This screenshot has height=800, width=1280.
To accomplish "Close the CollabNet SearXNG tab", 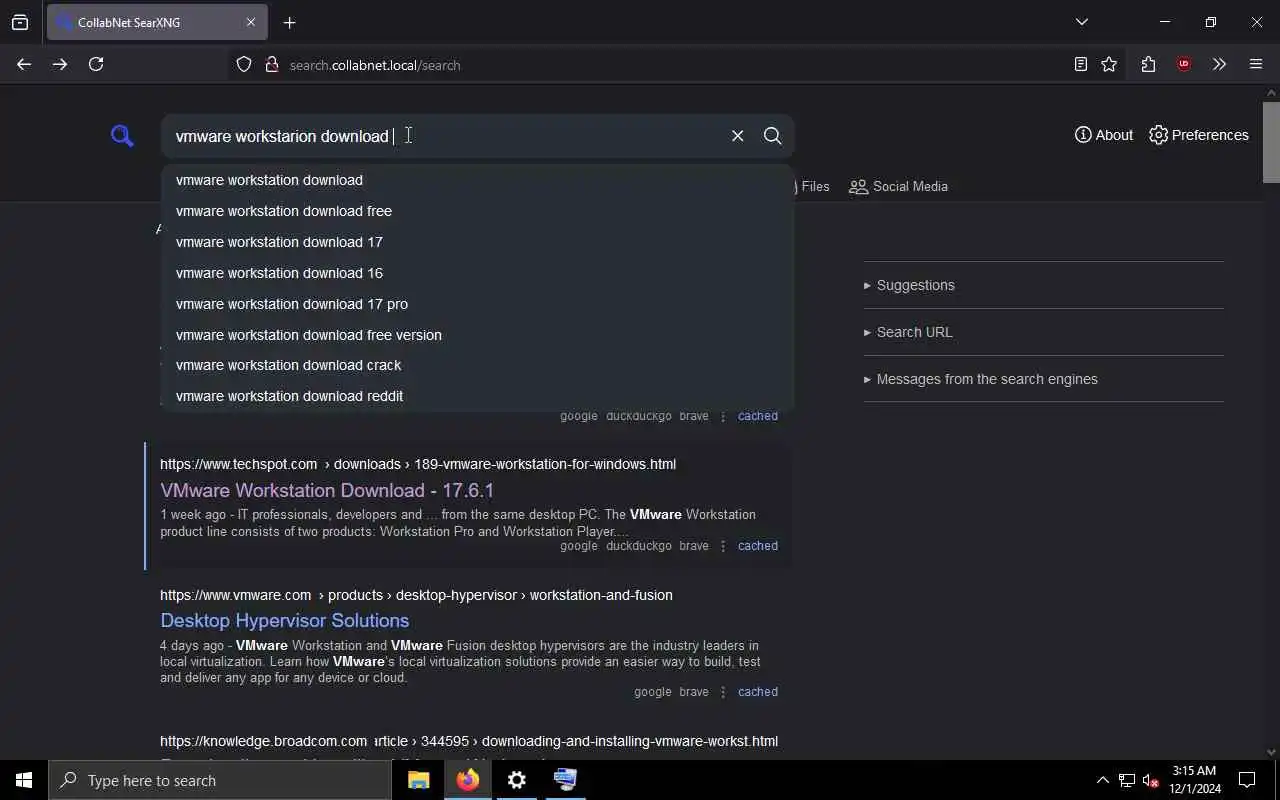I will coord(251,22).
